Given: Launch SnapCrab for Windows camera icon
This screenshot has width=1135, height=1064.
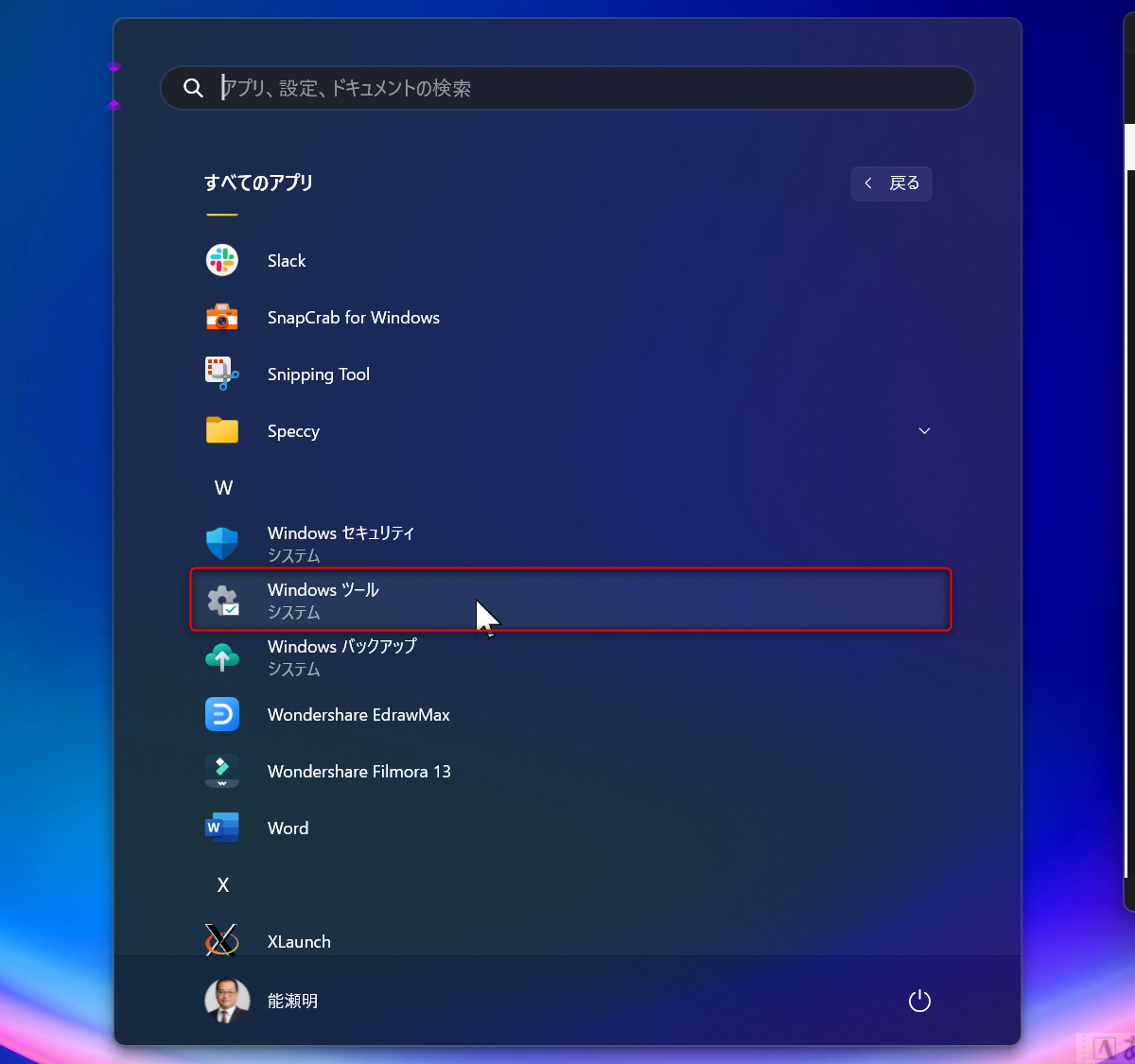Looking at the screenshot, I should pos(222,317).
